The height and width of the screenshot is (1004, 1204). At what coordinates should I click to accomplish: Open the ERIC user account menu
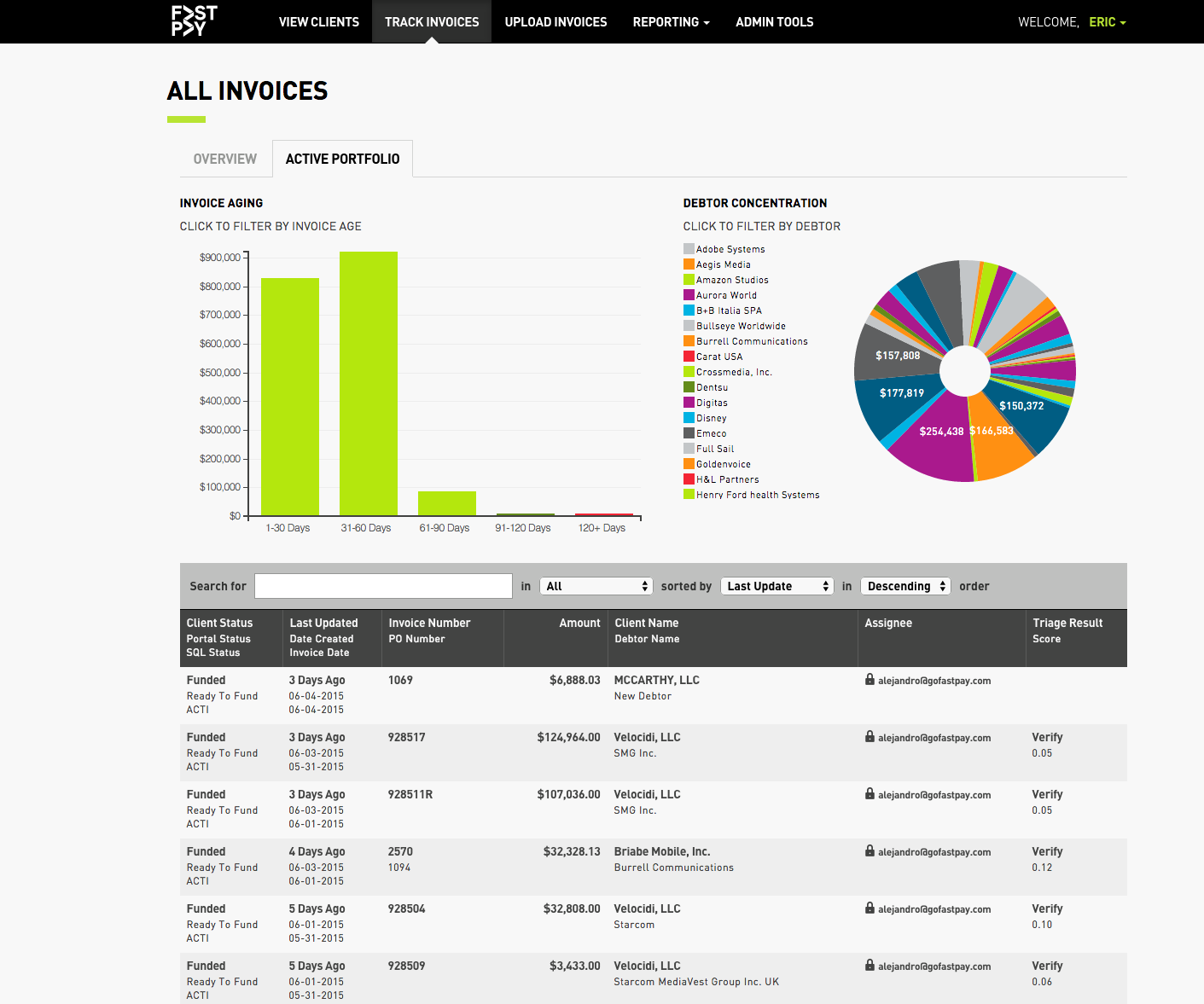1107,22
